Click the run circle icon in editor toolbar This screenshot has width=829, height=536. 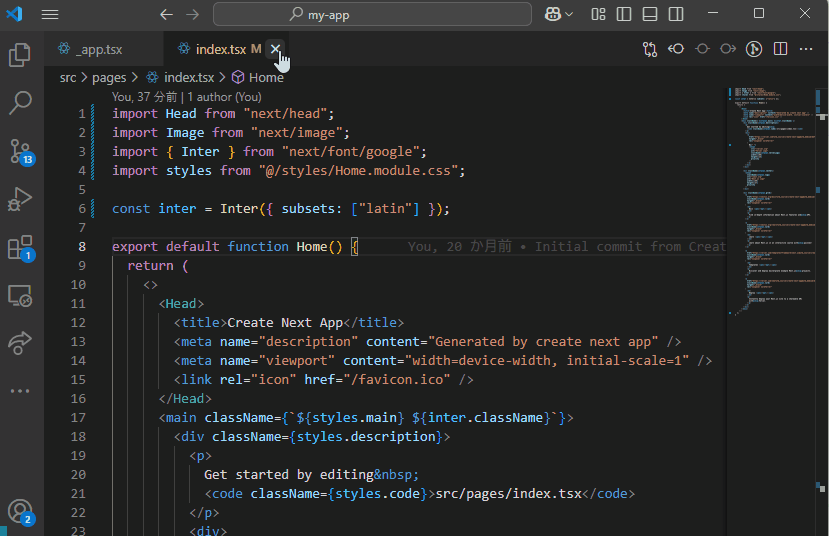click(754, 49)
